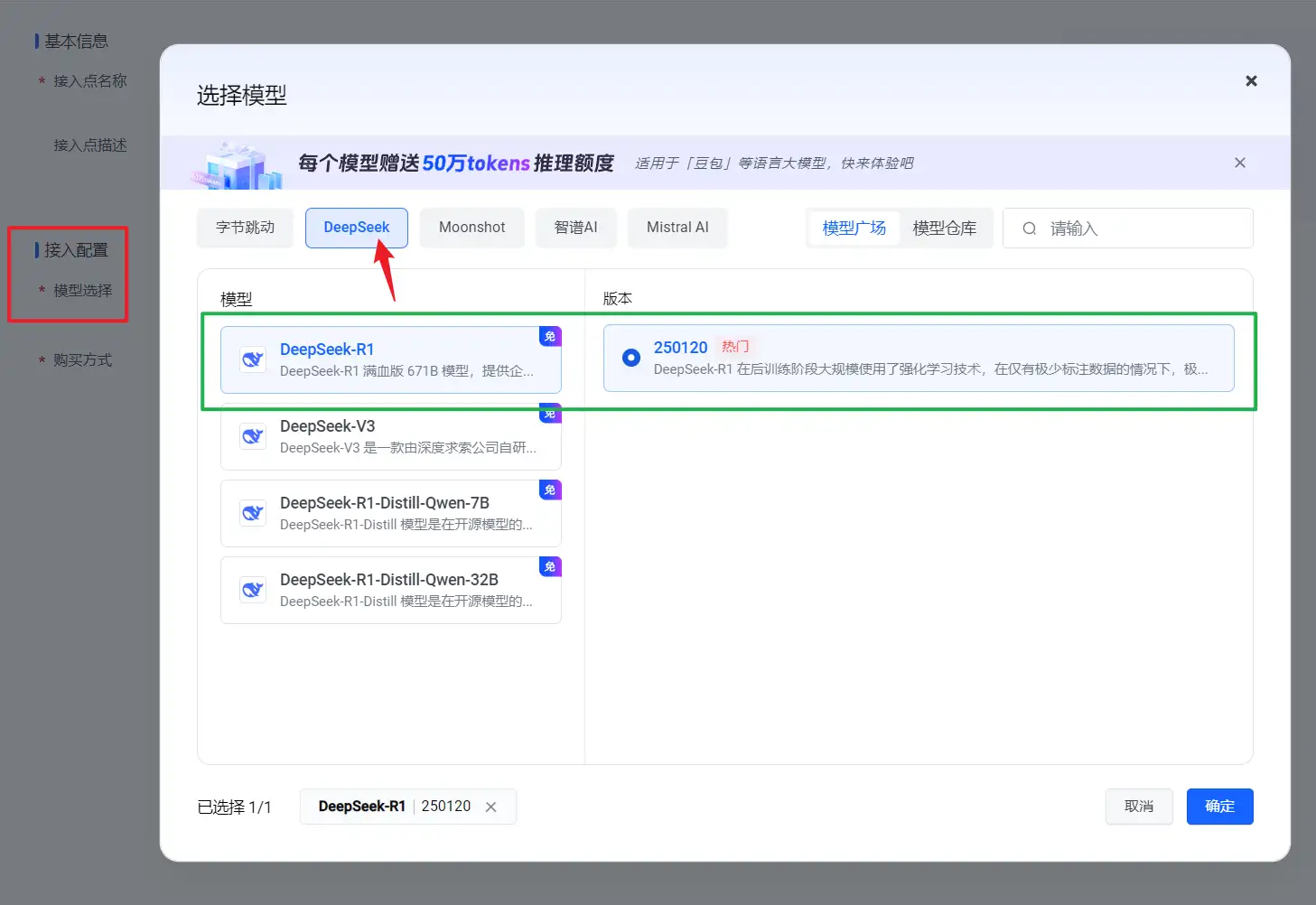Close the 选择模型 dialog
Screen dimensions: 1316x905
click(x=1251, y=81)
